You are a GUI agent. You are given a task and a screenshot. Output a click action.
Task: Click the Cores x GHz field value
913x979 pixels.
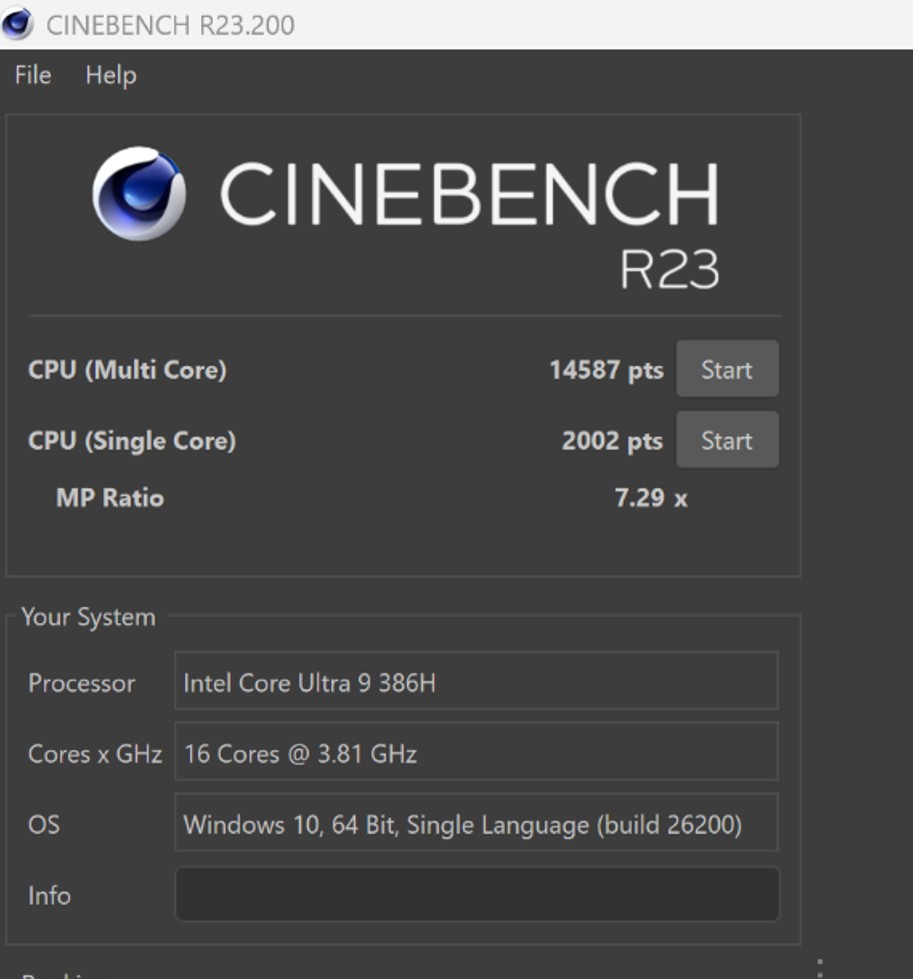pyautogui.click(x=476, y=752)
